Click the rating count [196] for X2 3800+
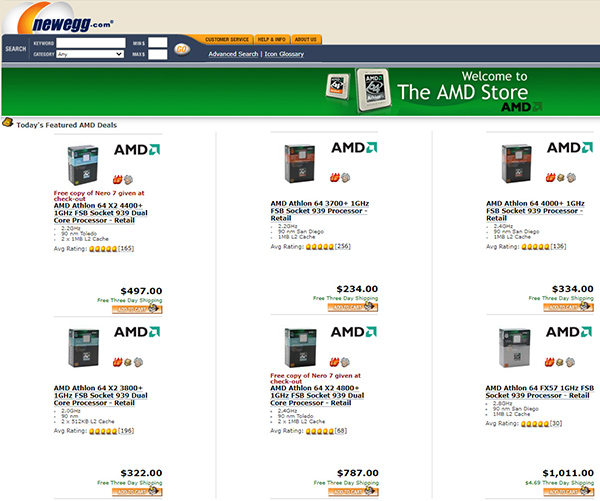This screenshot has height=501, width=600. [126, 431]
